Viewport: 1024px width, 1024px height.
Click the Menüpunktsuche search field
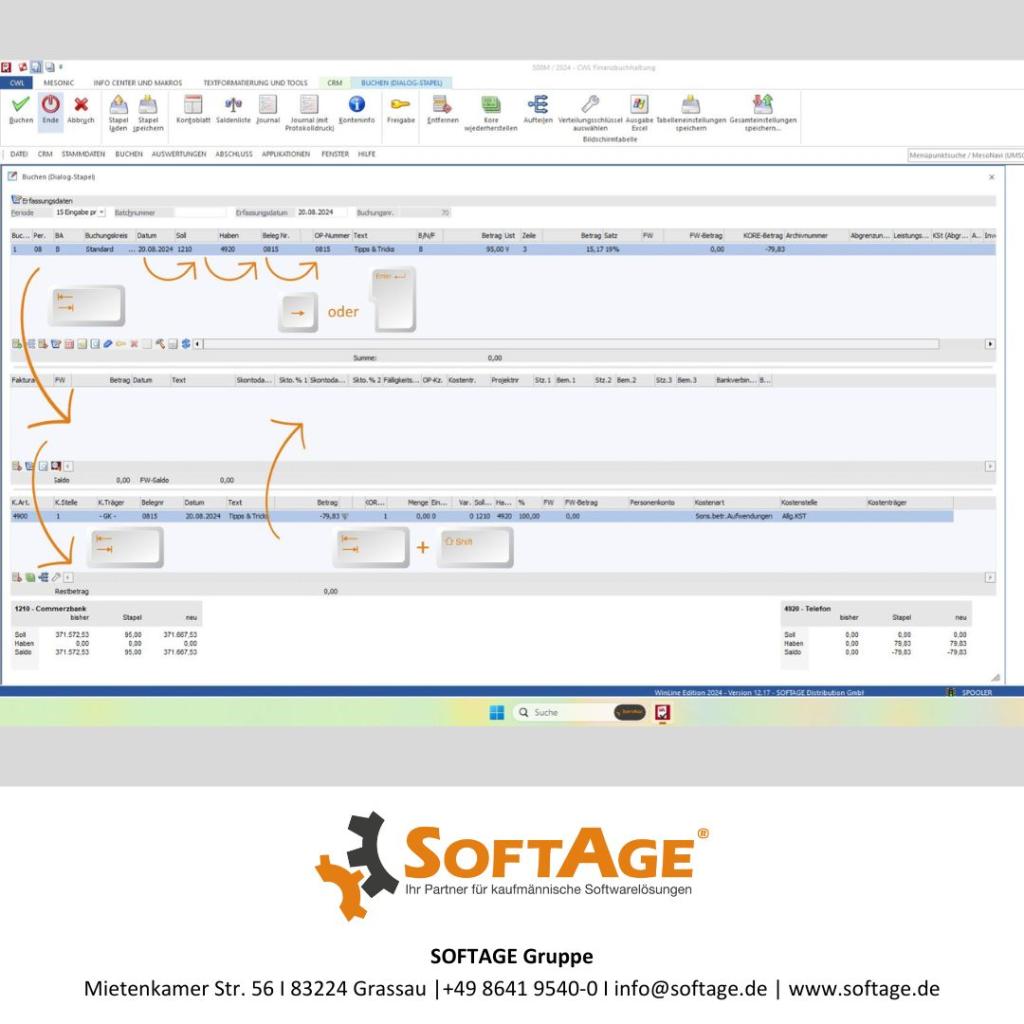coord(965,155)
